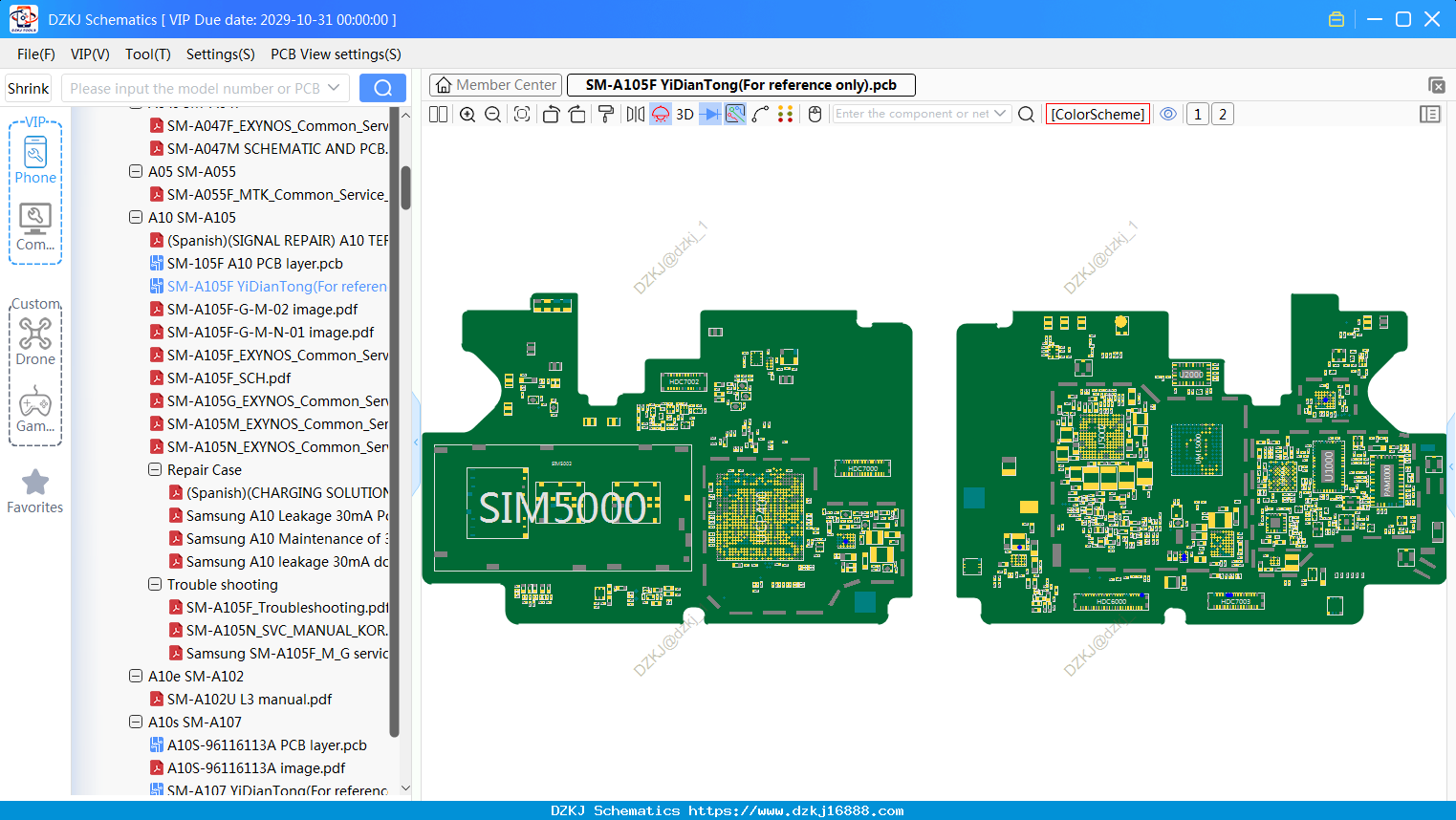Toggle the red resistance measurement icon
The image size is (1456, 820).
661,114
